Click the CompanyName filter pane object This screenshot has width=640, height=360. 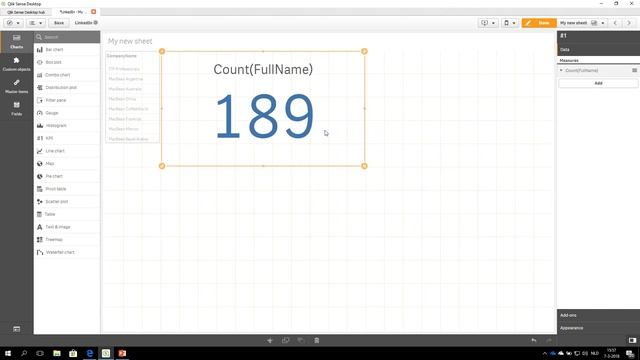[132, 97]
